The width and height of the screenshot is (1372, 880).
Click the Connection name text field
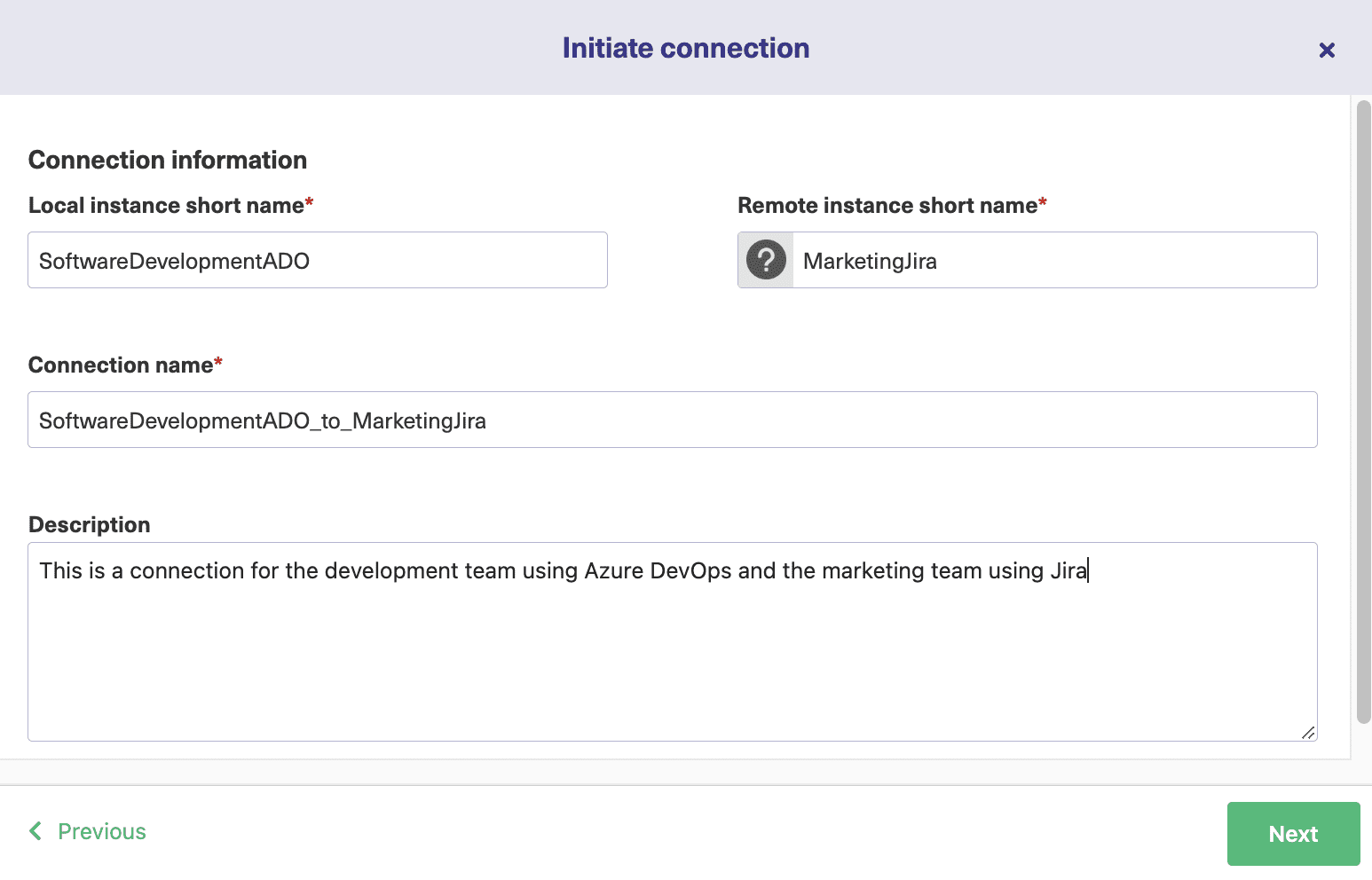pyautogui.click(x=672, y=420)
